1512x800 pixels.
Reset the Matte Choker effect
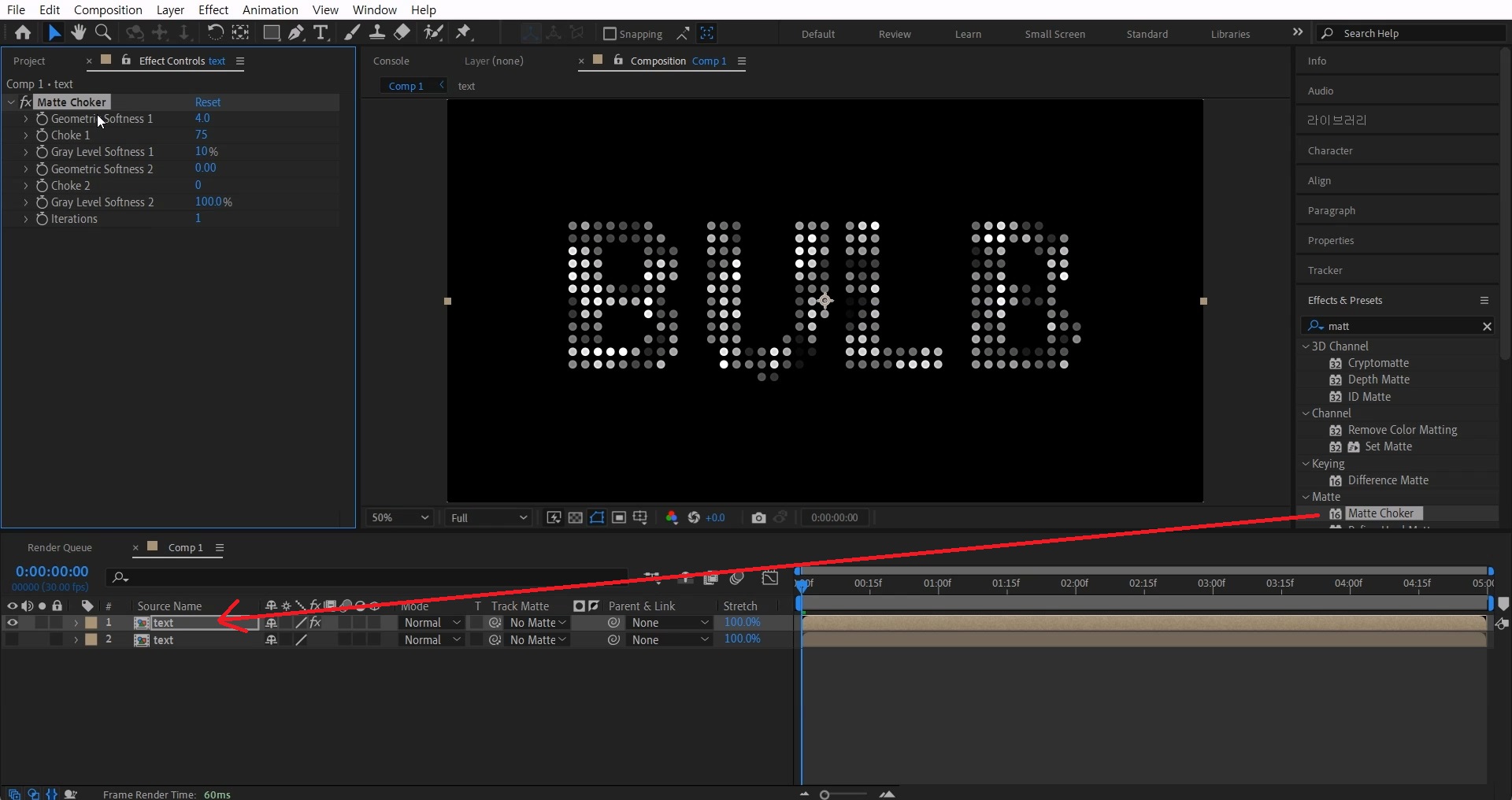(208, 102)
